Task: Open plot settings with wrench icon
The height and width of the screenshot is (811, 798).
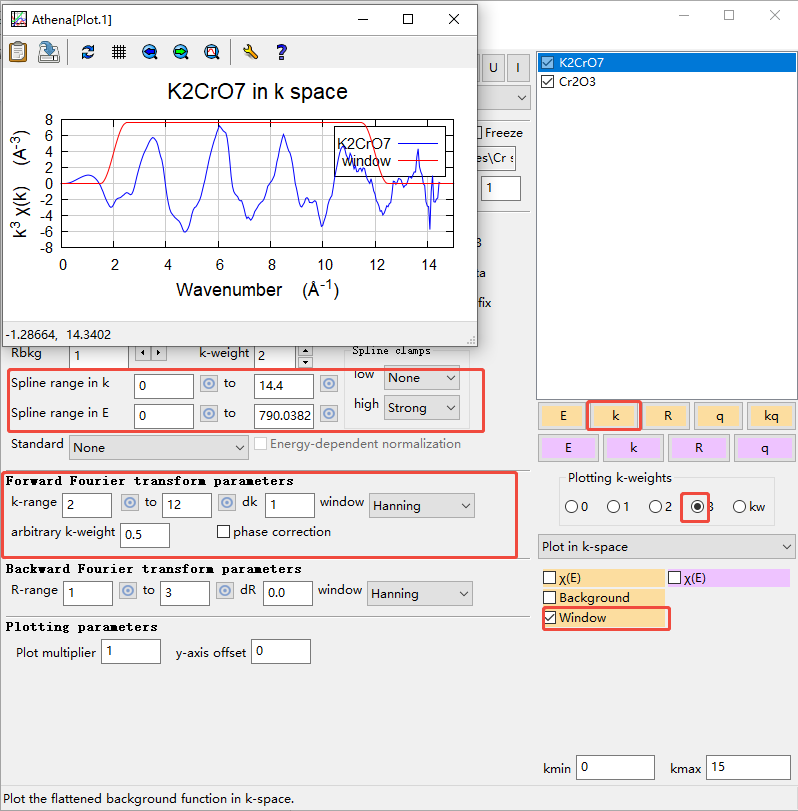Action: click(x=251, y=52)
